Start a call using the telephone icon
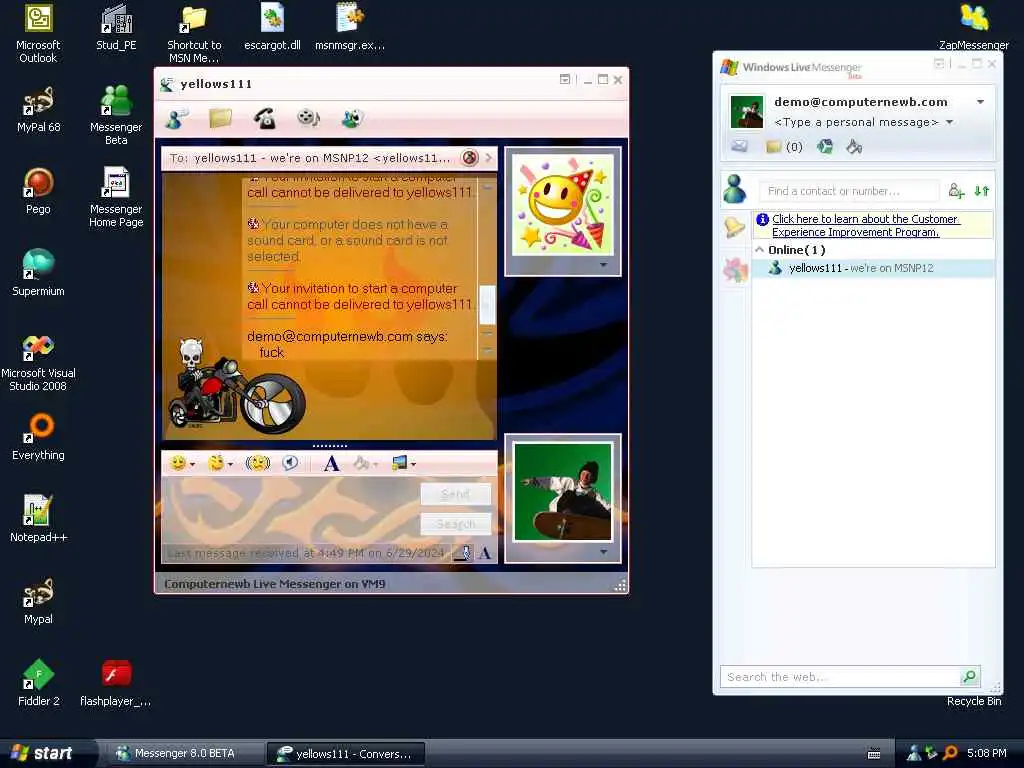 264,118
